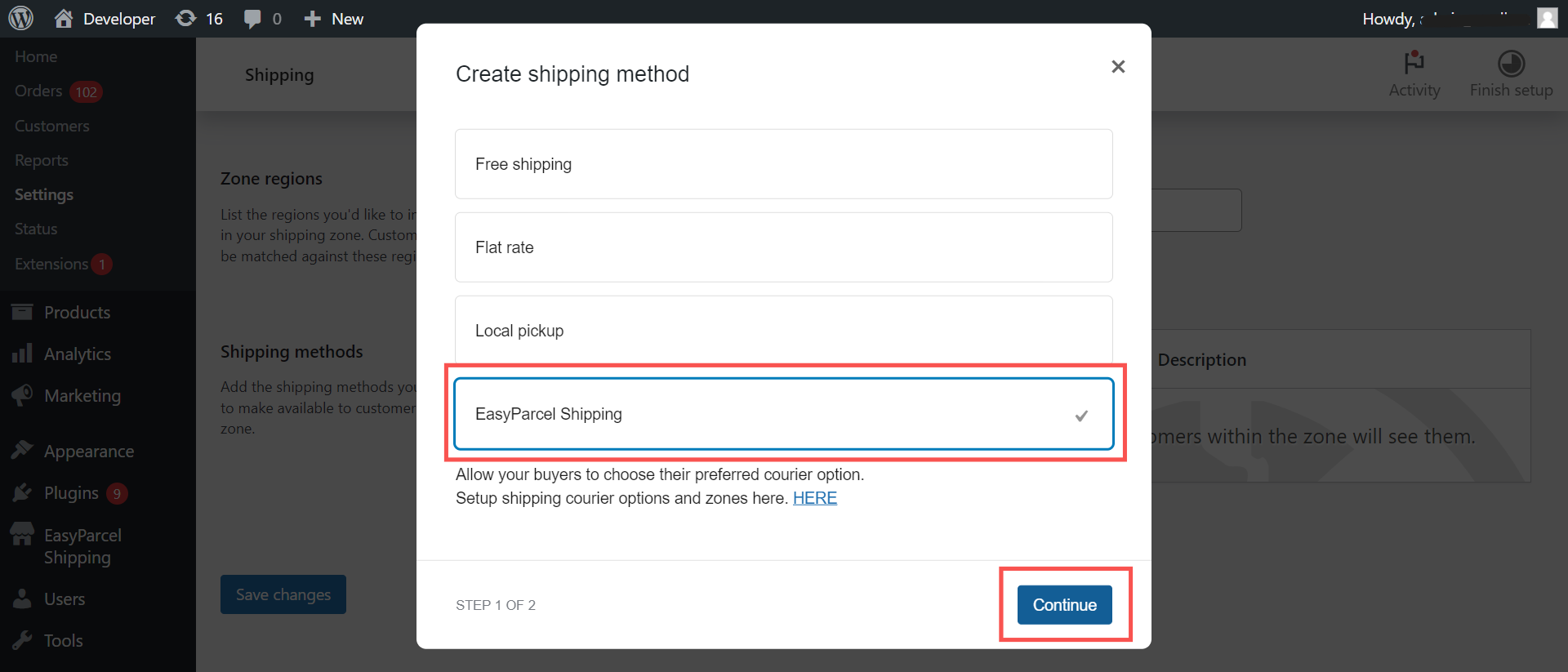The height and width of the screenshot is (672, 1568).
Task: Select the Free shipping option
Action: point(784,164)
